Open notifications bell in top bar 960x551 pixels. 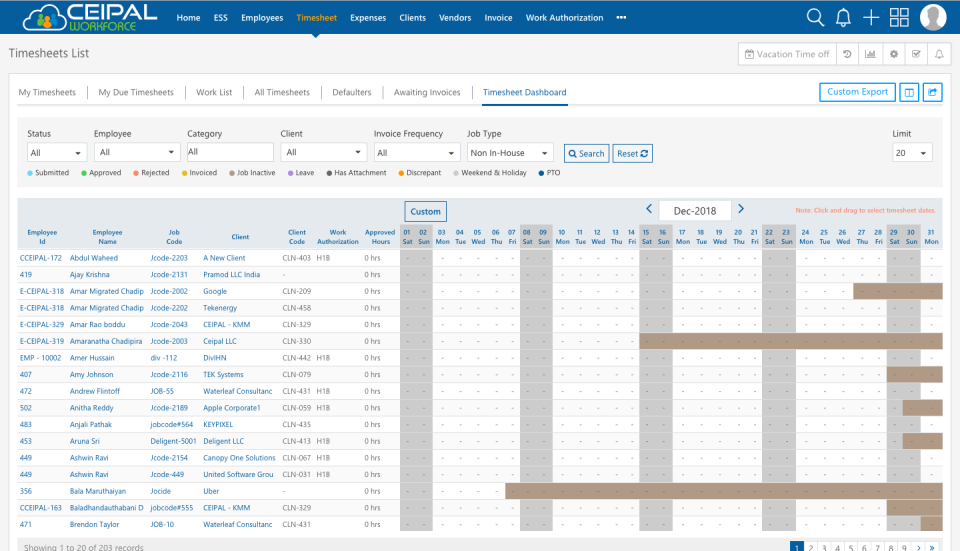843,17
